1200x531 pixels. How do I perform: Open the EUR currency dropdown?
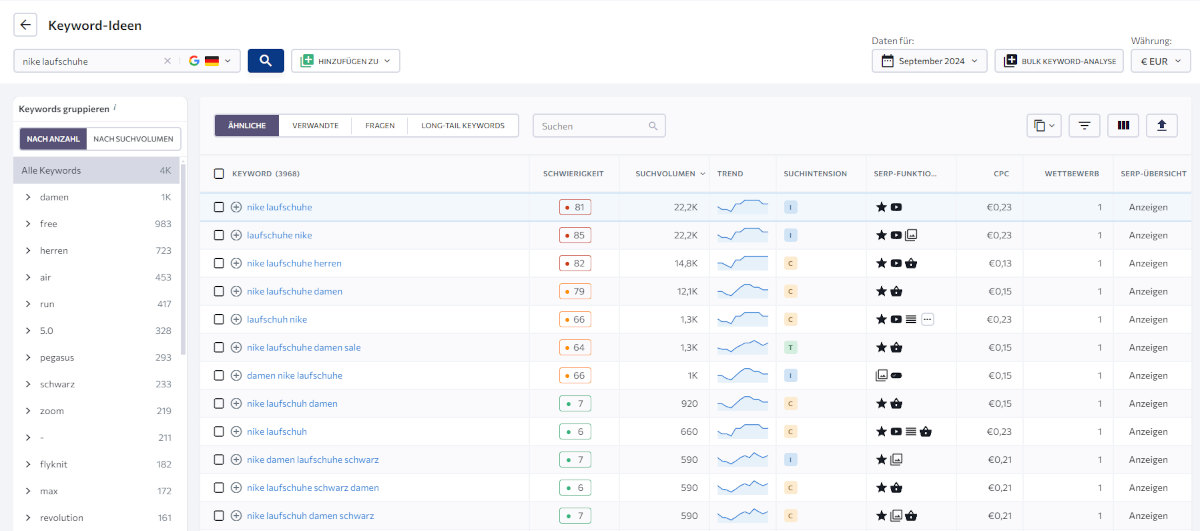tap(1161, 61)
